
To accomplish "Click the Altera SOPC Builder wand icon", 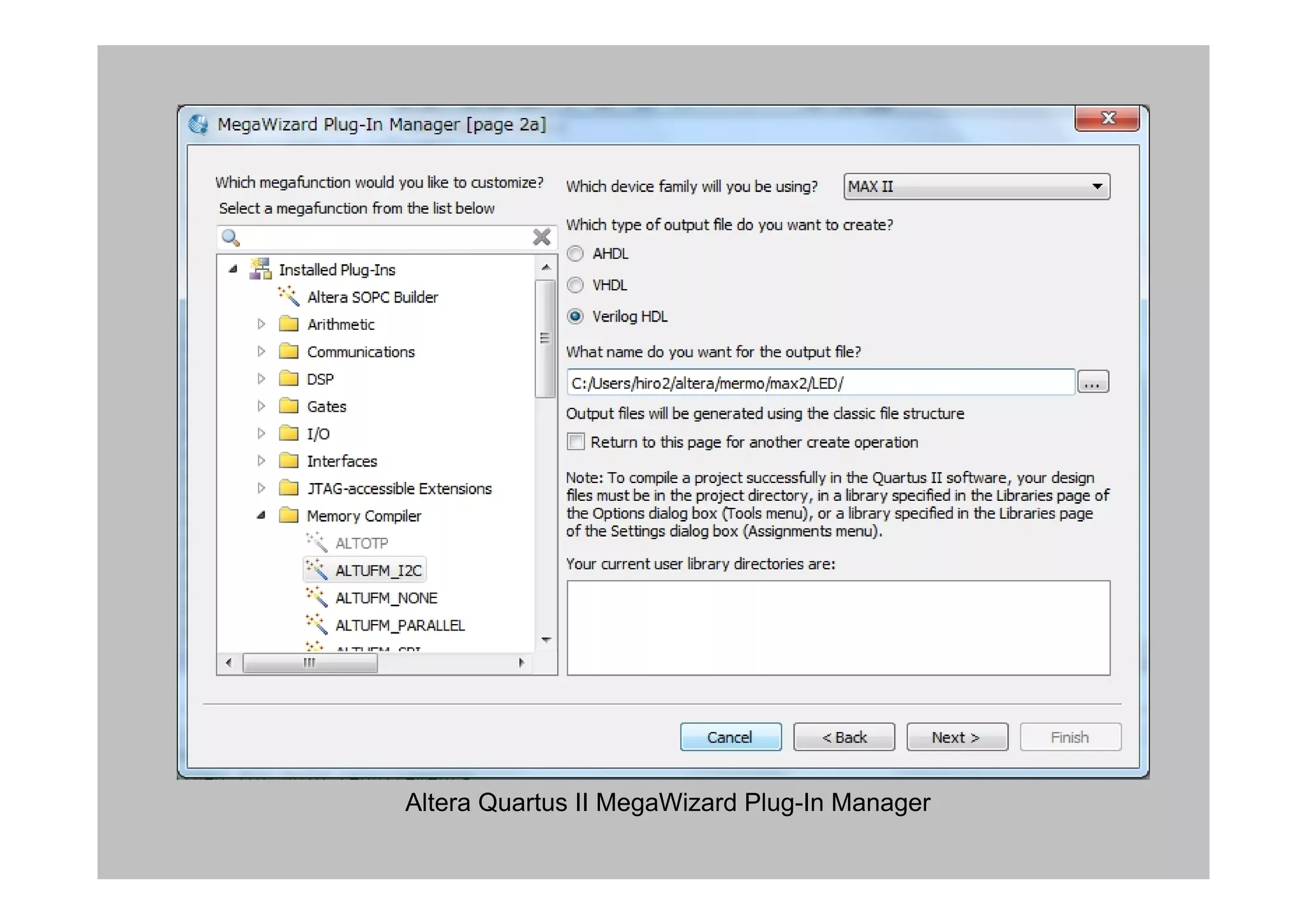I will (x=288, y=296).
